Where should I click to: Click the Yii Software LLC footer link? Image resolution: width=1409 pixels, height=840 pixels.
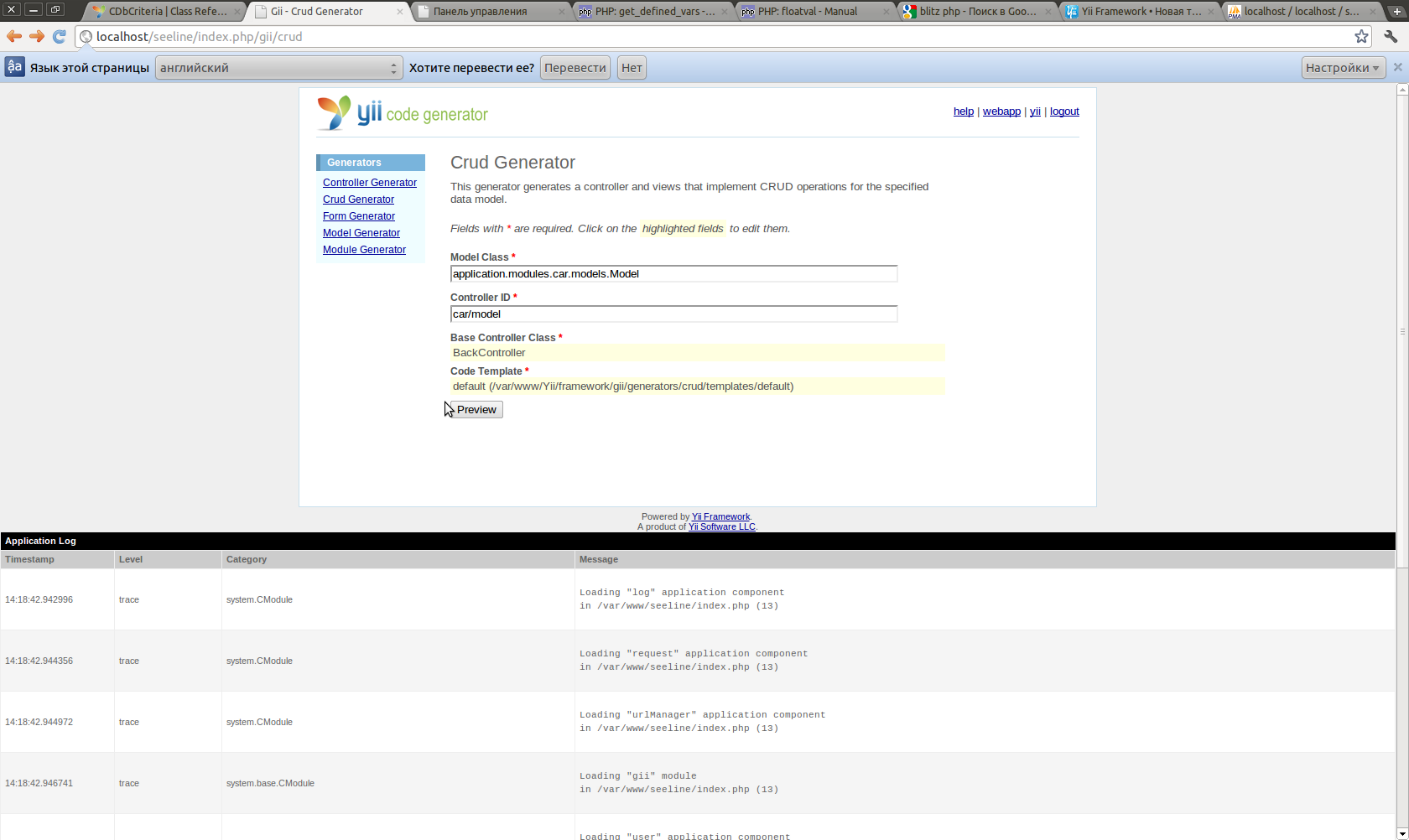click(x=721, y=526)
